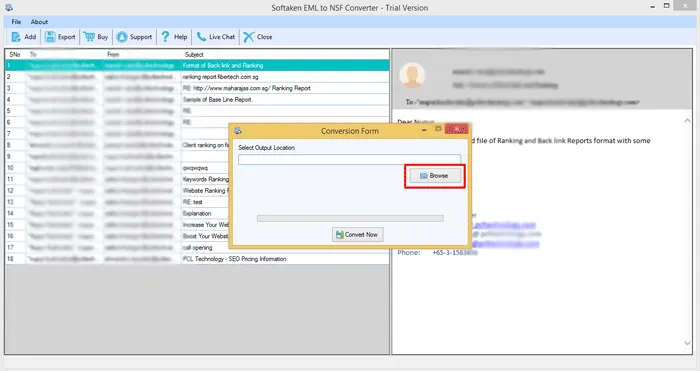
Task: Open the About menu
Action: (x=39, y=21)
